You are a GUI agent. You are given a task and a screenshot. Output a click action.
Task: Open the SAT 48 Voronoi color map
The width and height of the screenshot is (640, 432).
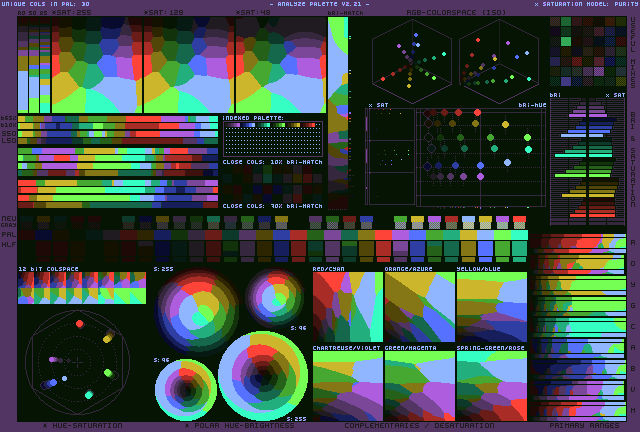pos(281,65)
